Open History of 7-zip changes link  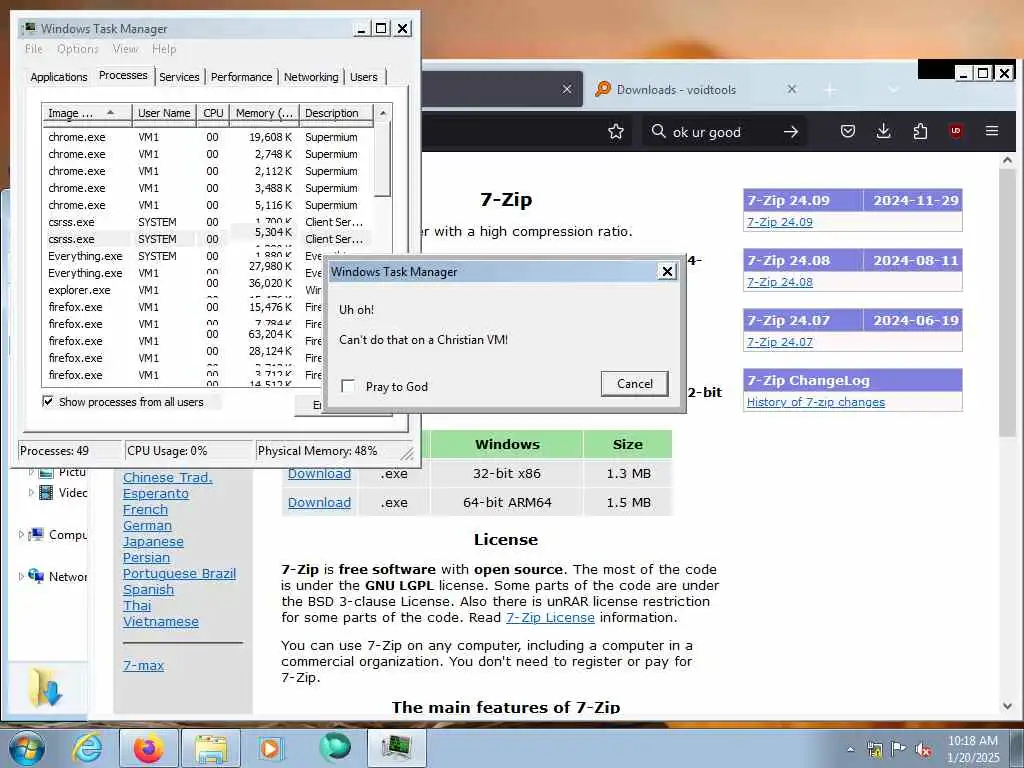816,402
